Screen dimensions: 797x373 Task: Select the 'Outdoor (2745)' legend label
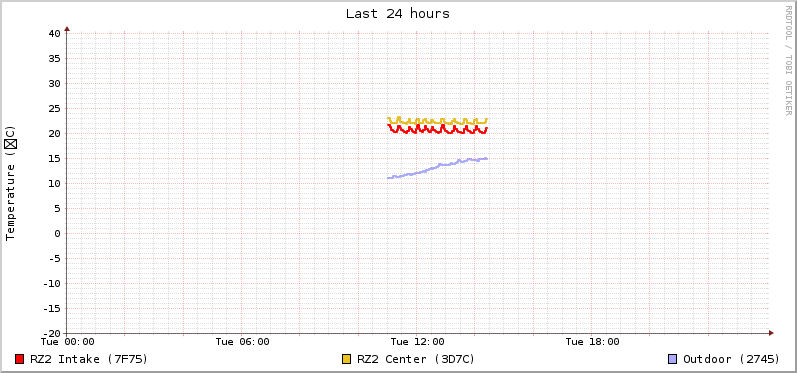coord(731,359)
